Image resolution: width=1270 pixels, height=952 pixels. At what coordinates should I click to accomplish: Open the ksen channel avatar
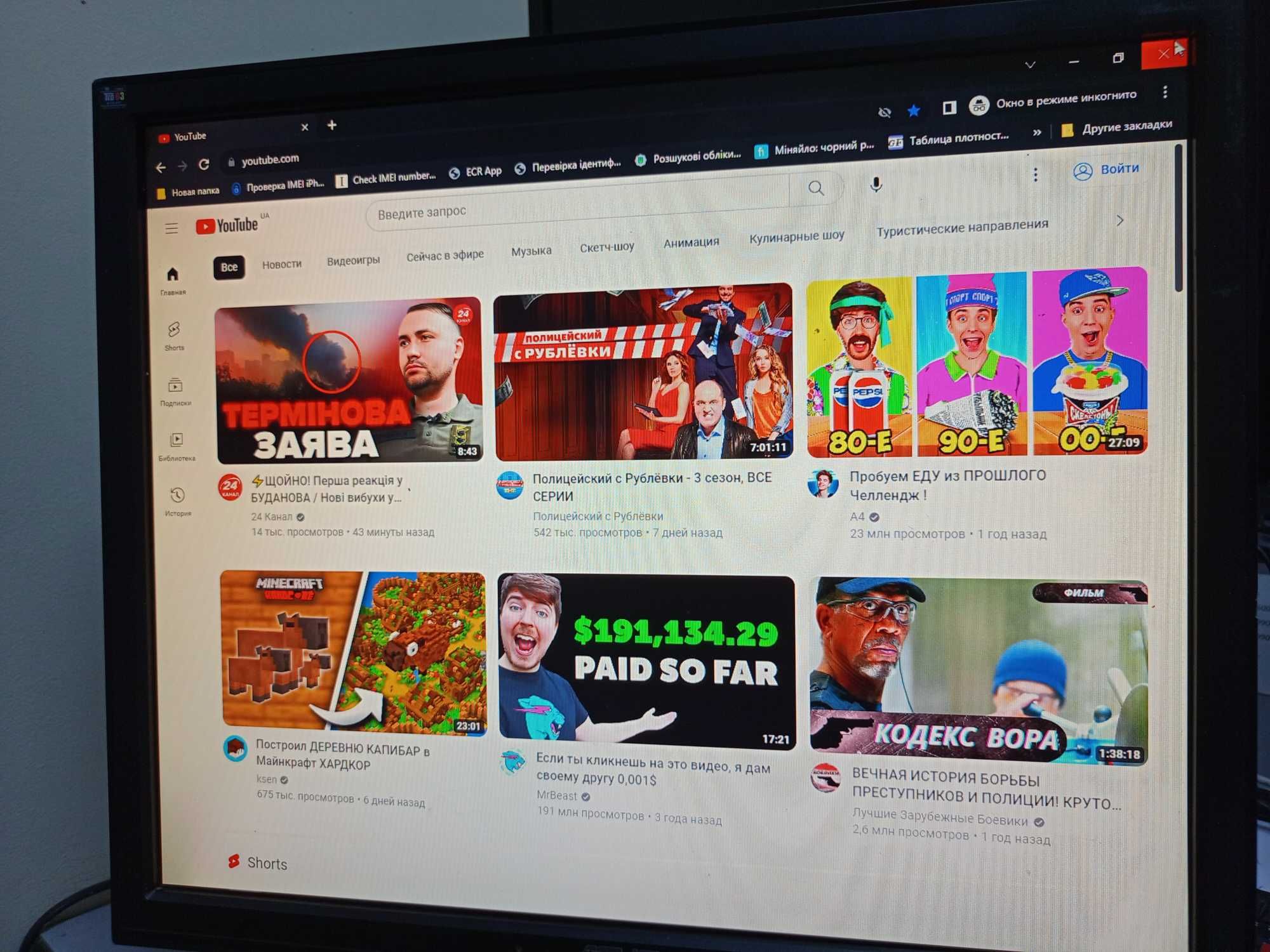(236, 750)
